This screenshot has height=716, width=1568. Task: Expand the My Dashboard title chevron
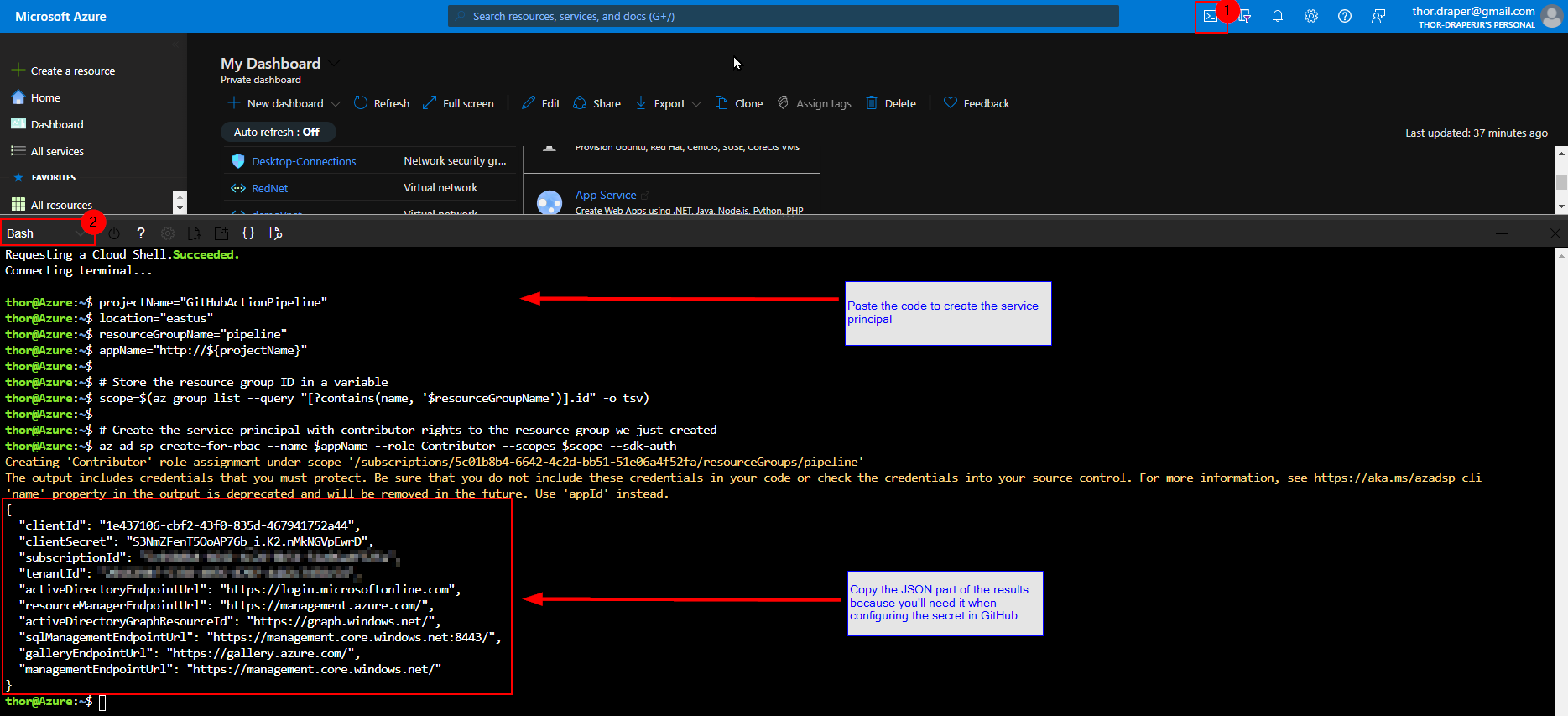point(335,63)
